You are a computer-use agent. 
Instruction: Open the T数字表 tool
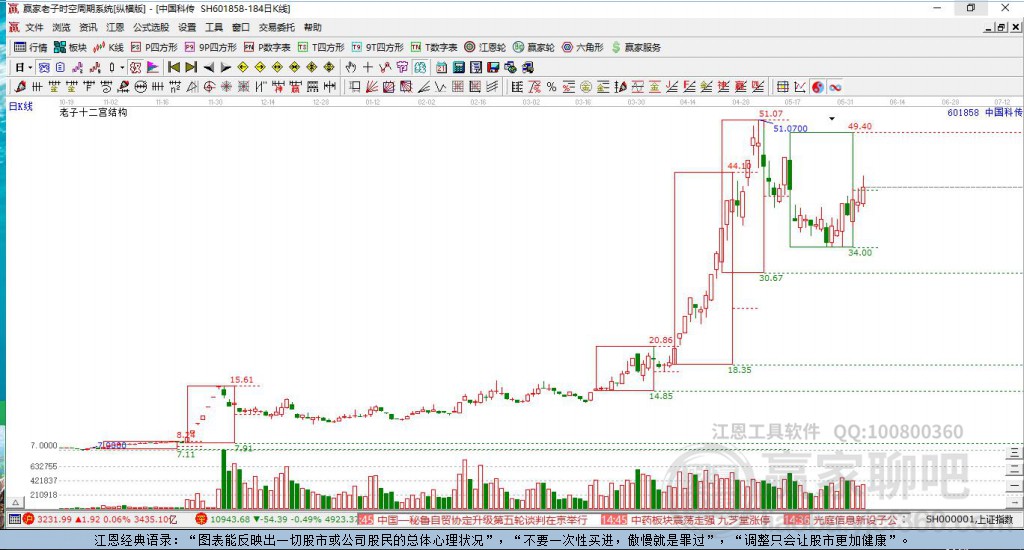[x=434, y=47]
